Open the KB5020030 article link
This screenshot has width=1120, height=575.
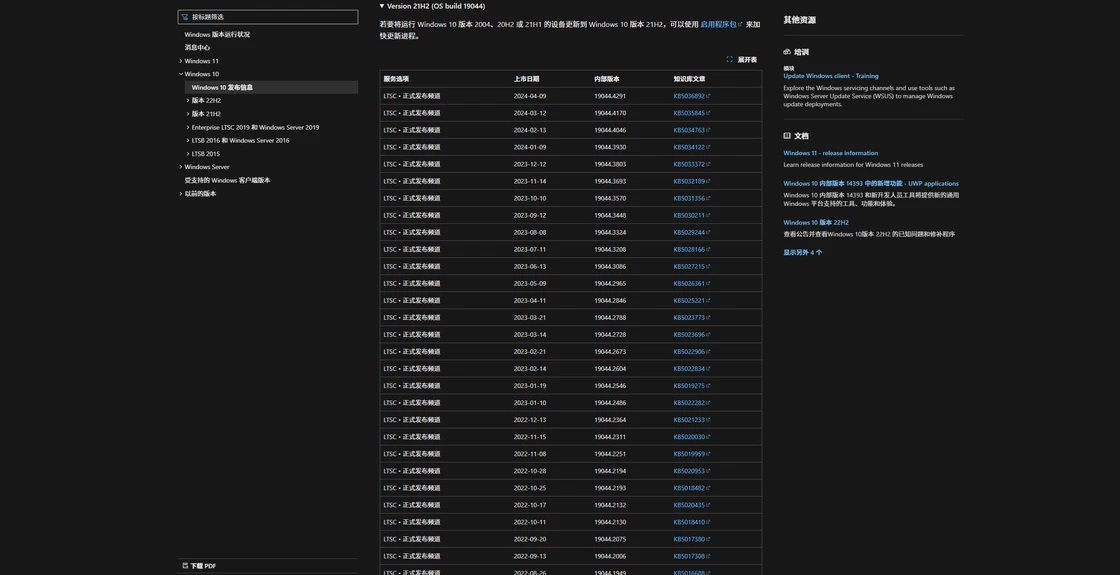(691, 437)
